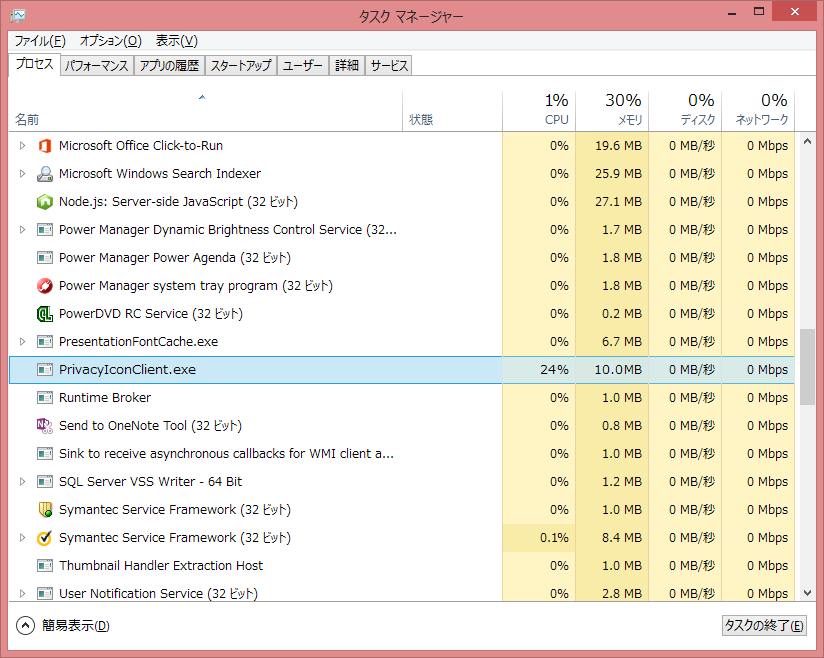Click the PowerDVD RC Service icon
The image size is (824, 658).
coord(44,314)
